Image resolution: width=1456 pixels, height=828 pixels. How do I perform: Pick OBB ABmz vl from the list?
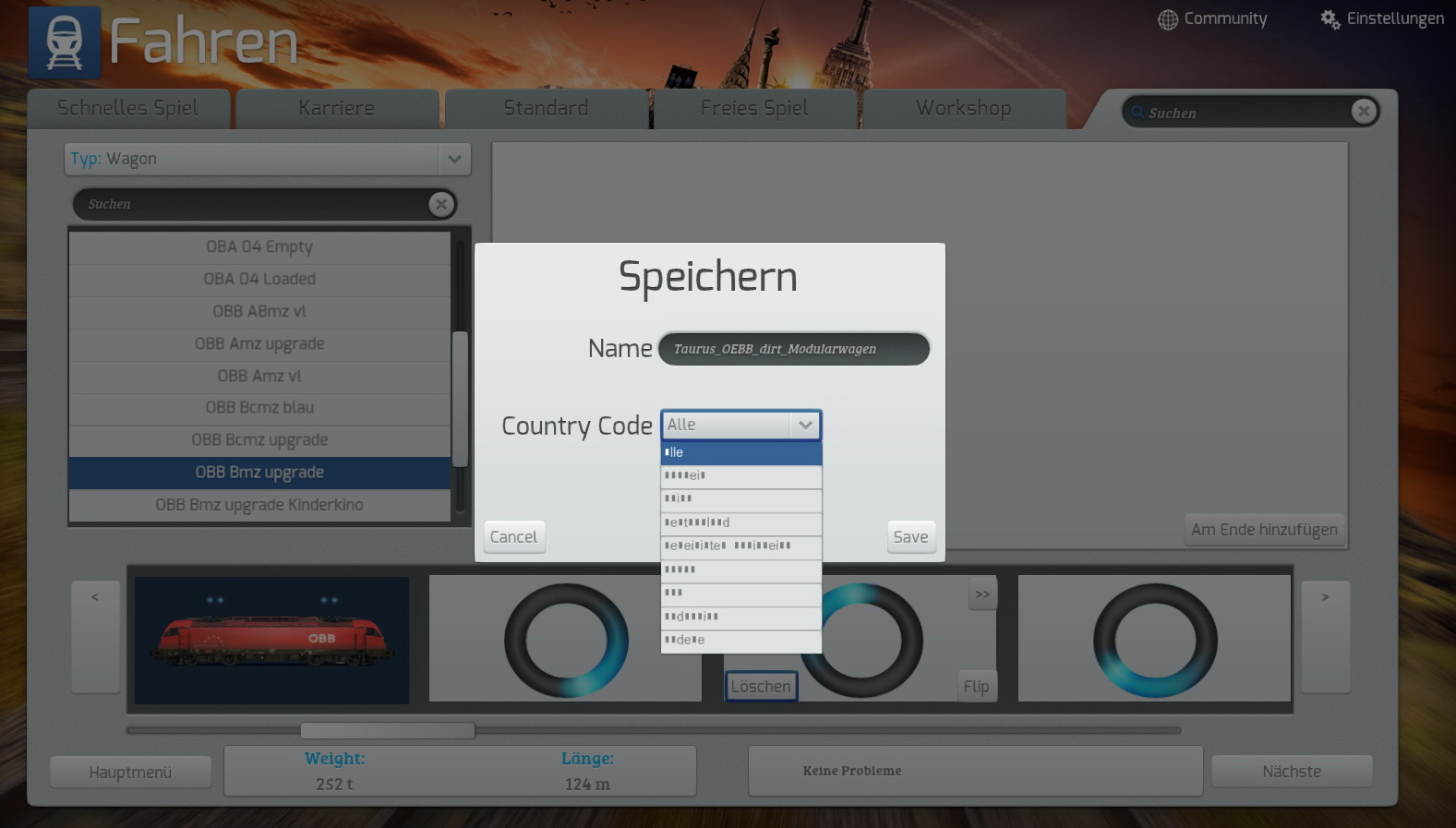point(259,311)
